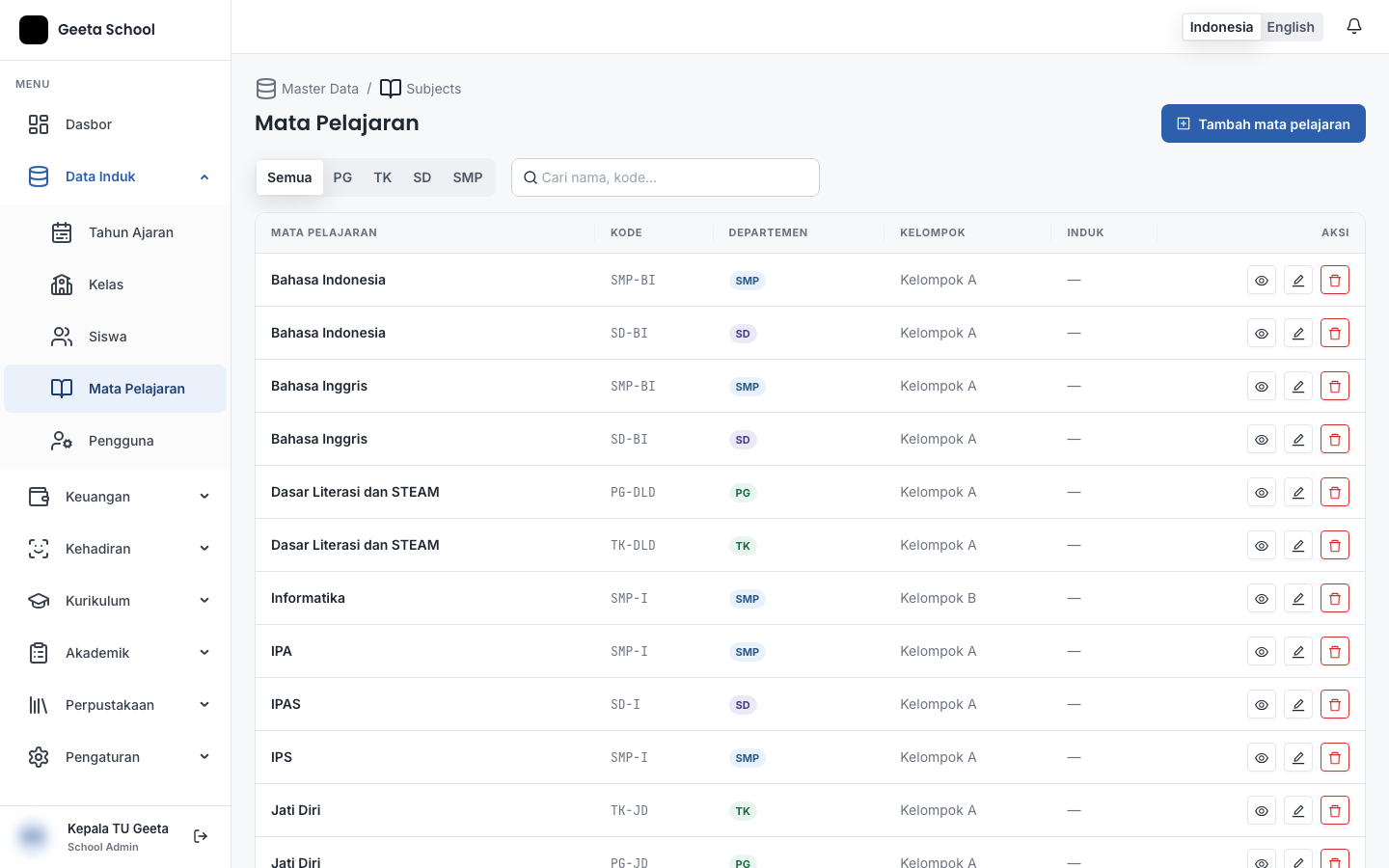Viewport: 1389px width, 868px height.
Task: Filter subjects by PG tab
Action: (342, 177)
